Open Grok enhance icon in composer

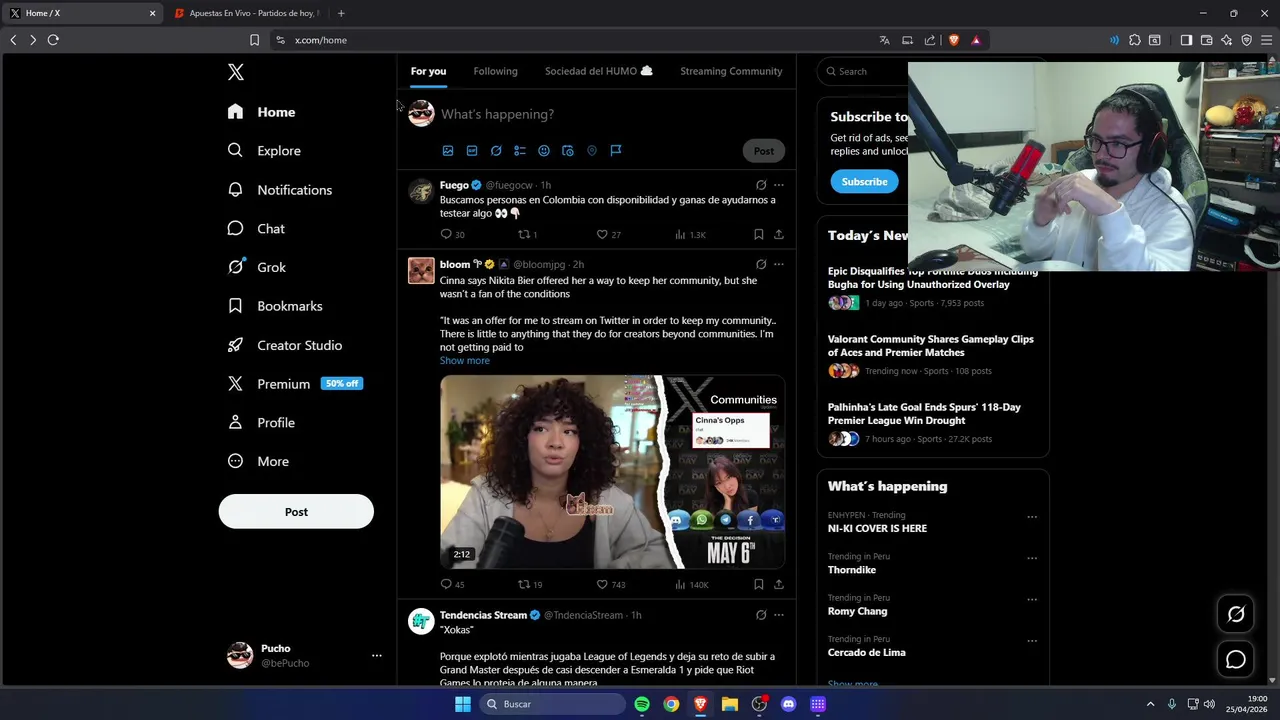point(496,150)
